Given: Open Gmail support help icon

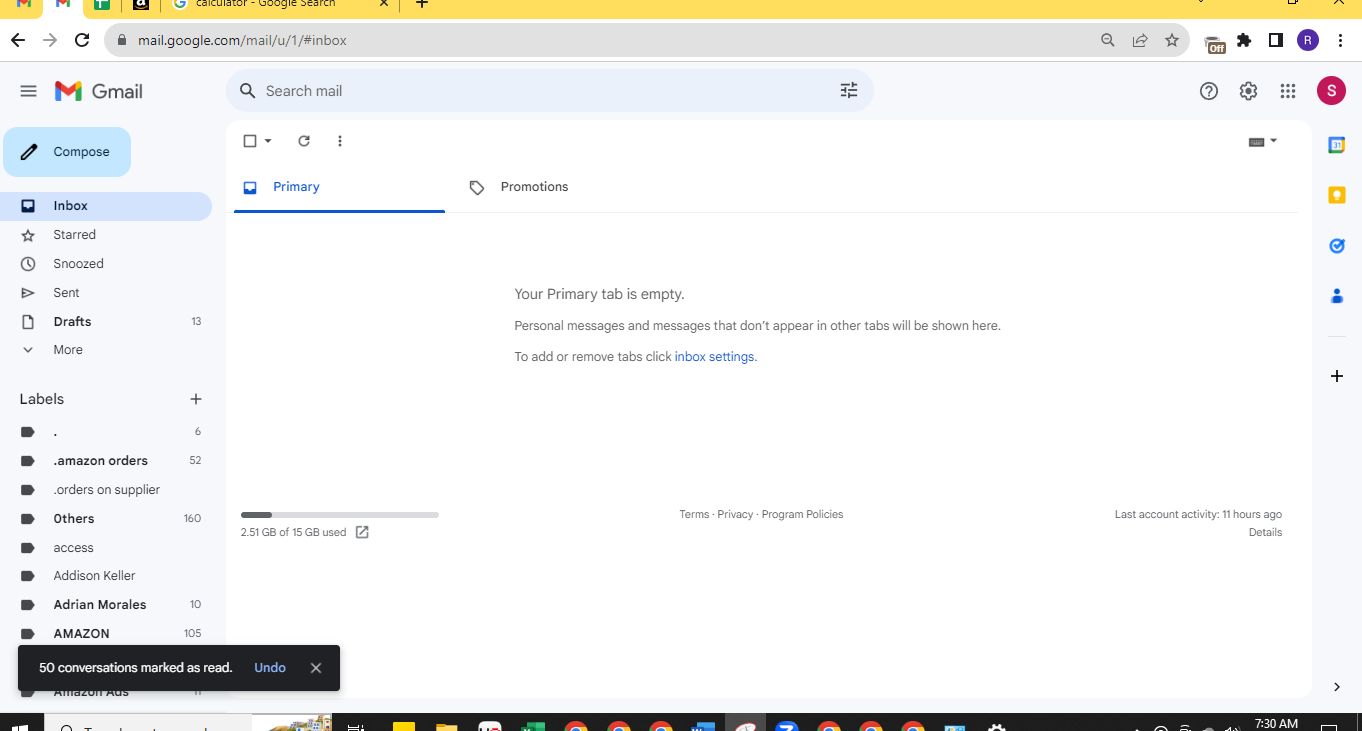Looking at the screenshot, I should click(1209, 91).
